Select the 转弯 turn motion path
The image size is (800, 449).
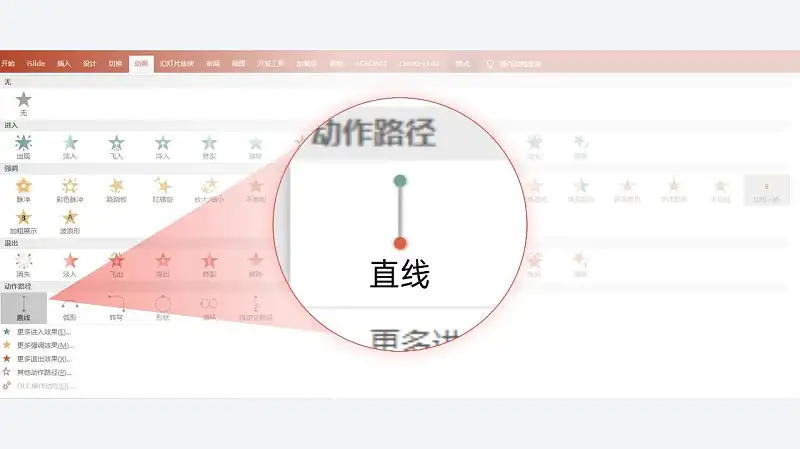pyautogui.click(x=116, y=308)
